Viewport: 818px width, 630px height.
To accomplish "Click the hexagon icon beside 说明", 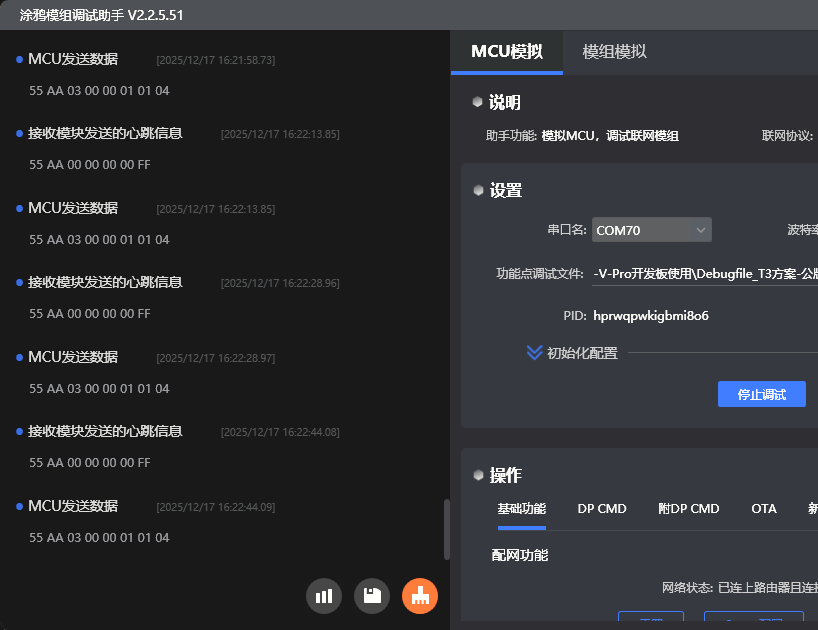I will pos(478,100).
